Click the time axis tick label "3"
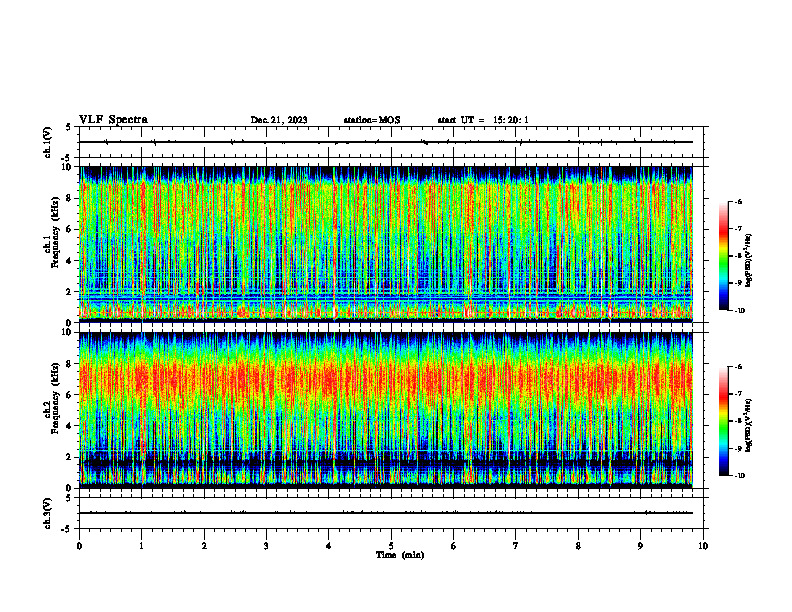792x612 pixels. click(266, 546)
